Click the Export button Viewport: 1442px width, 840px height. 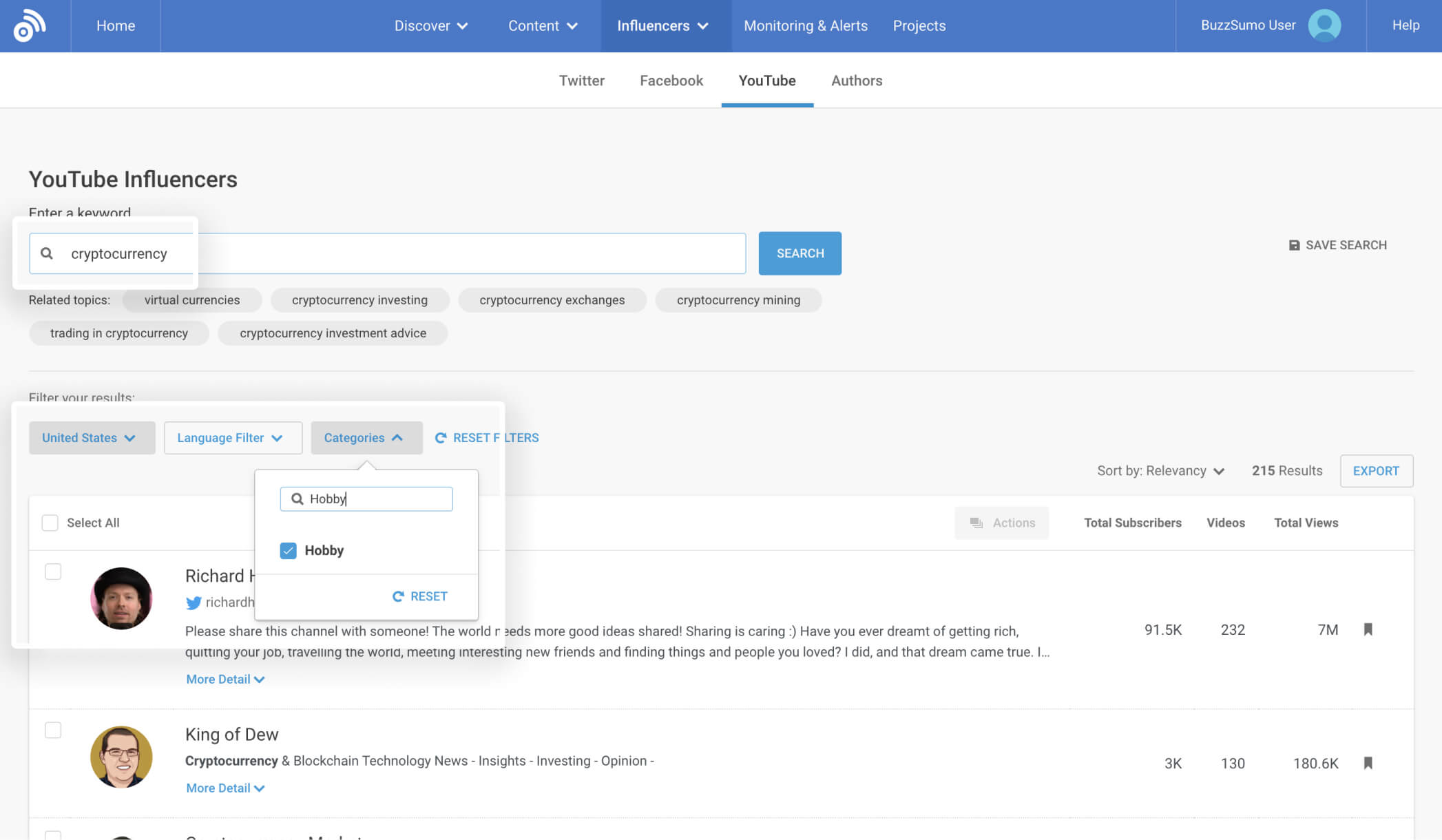[1376, 471]
